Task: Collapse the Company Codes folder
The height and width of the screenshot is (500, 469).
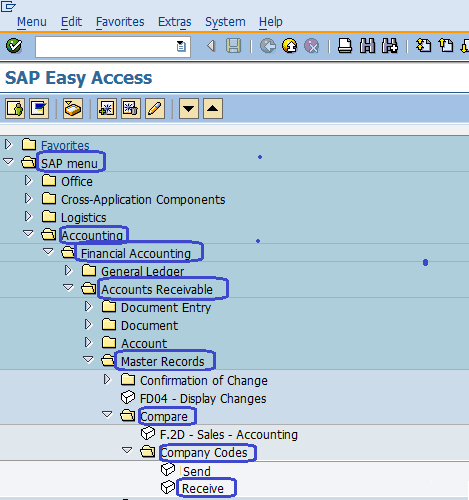Action: point(127,450)
